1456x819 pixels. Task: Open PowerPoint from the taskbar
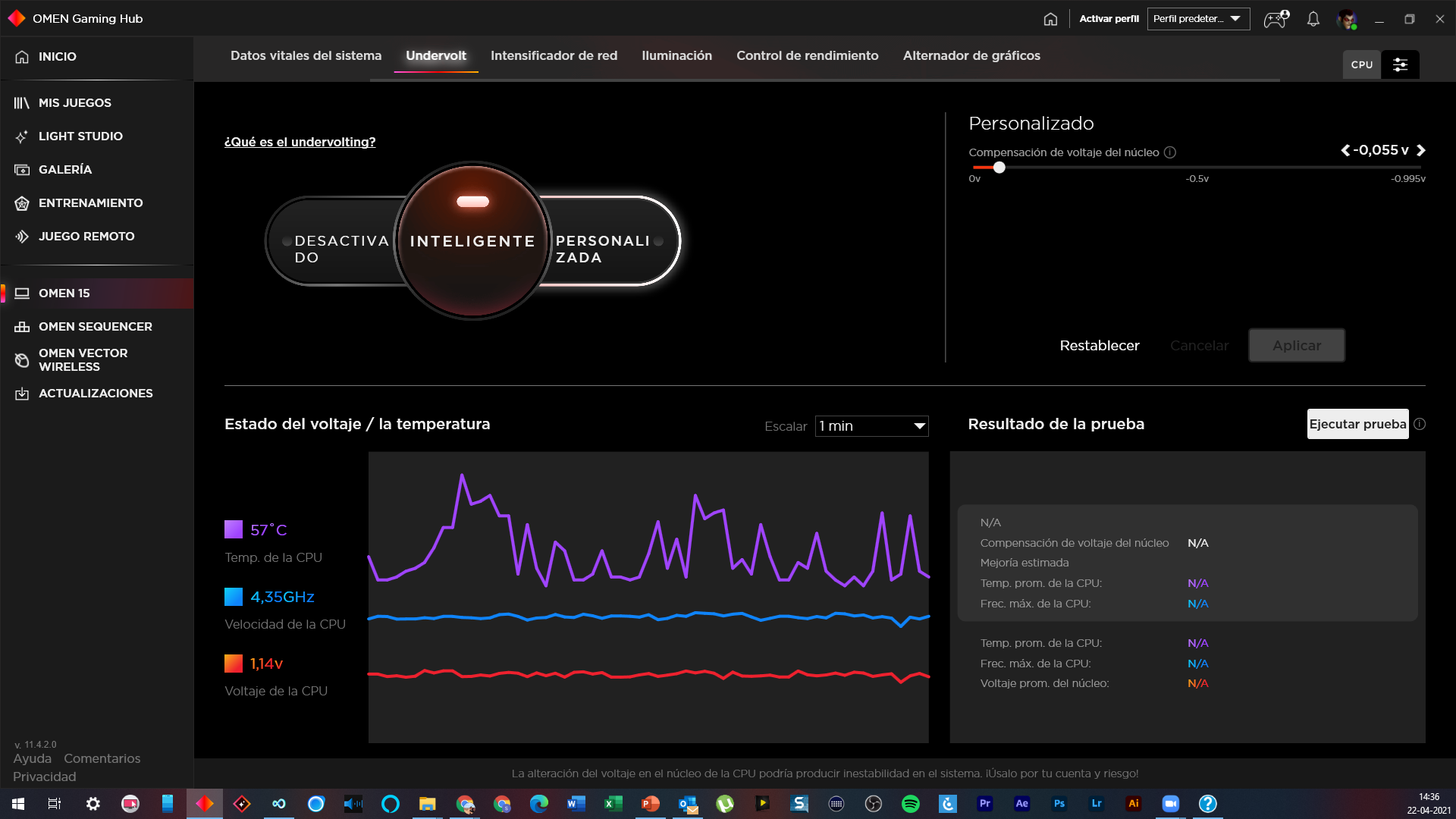click(x=651, y=804)
